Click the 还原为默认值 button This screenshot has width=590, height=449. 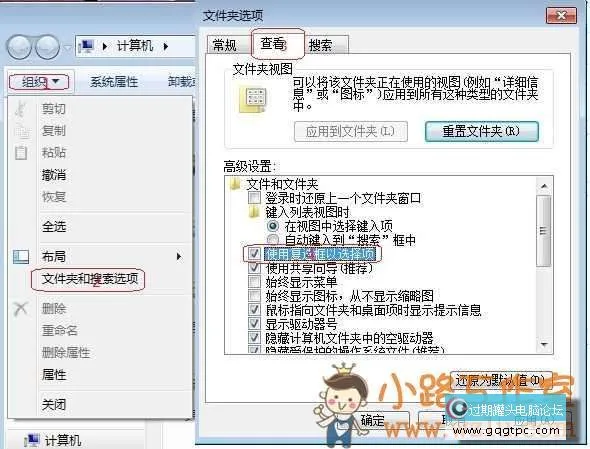[501, 381]
